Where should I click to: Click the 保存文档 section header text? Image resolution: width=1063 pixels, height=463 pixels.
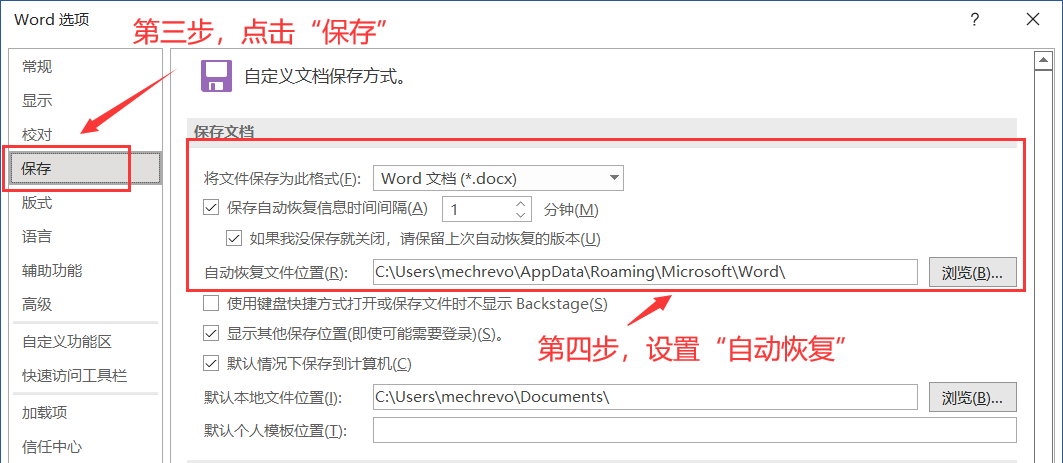click(224, 131)
